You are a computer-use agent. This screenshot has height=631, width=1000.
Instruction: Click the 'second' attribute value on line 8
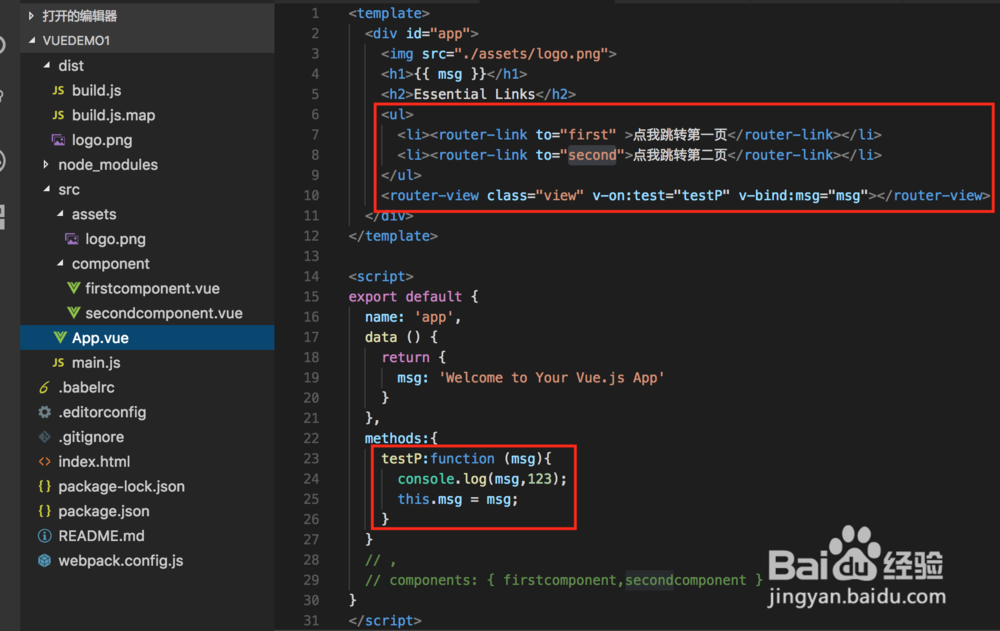[x=592, y=155]
